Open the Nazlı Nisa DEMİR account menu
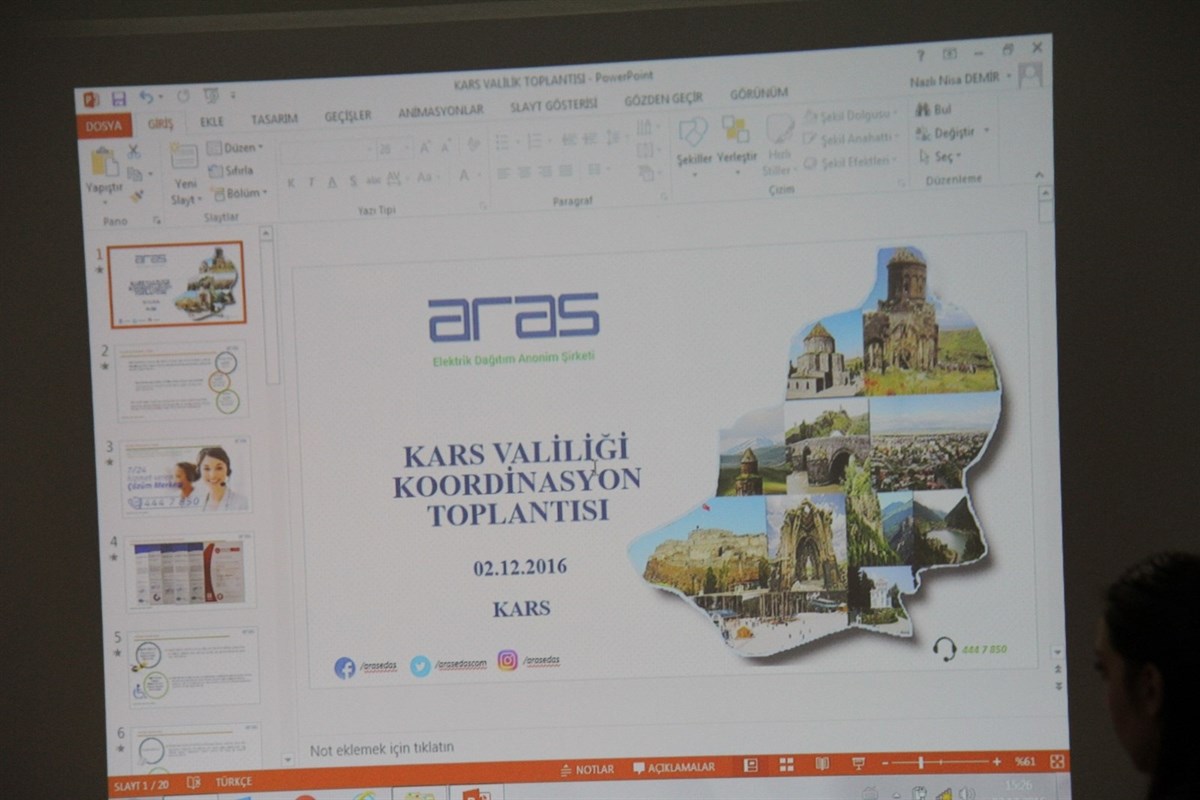Screen dimensions: 1200x800 click(959, 79)
